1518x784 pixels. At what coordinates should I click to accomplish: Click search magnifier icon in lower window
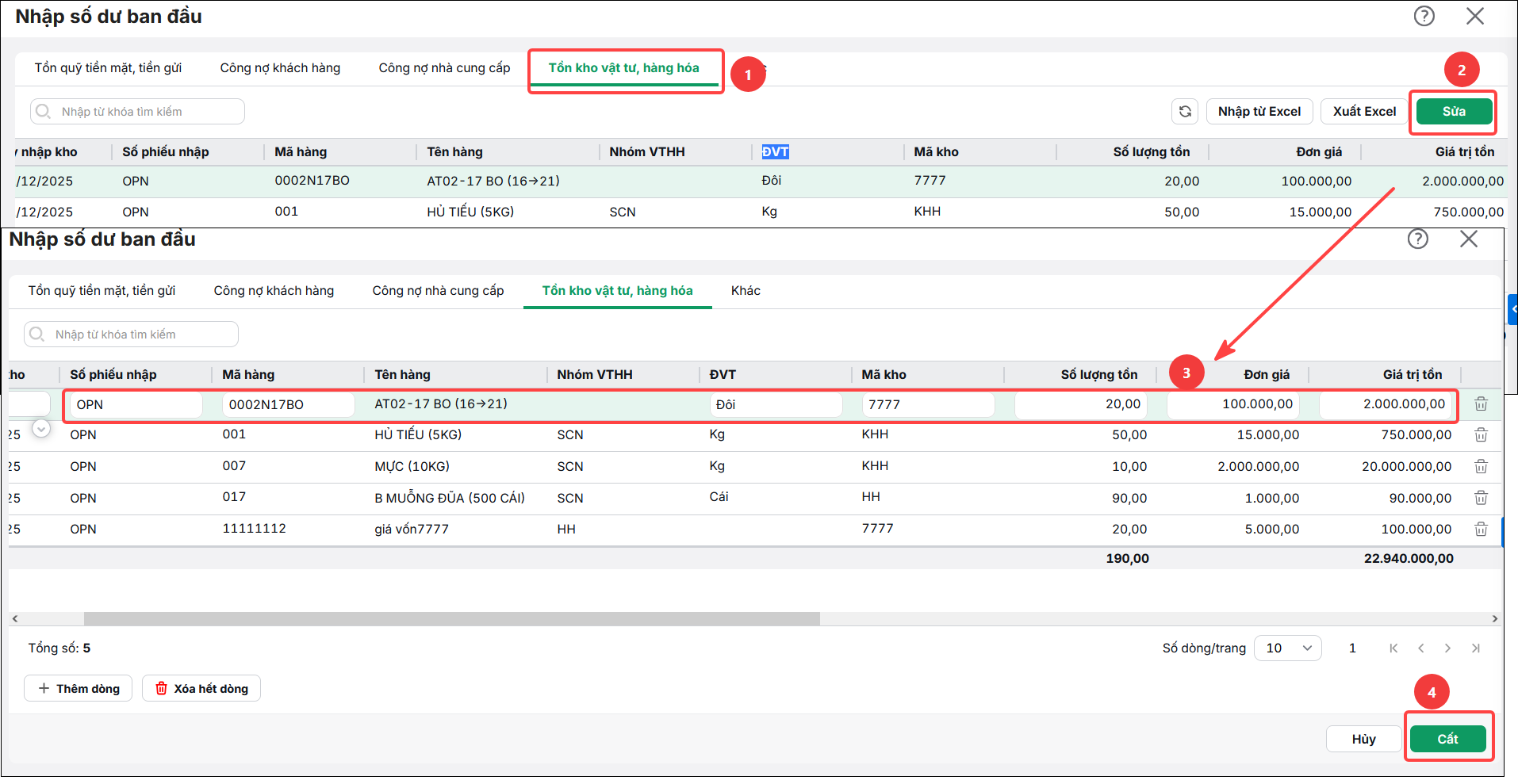[x=37, y=335]
